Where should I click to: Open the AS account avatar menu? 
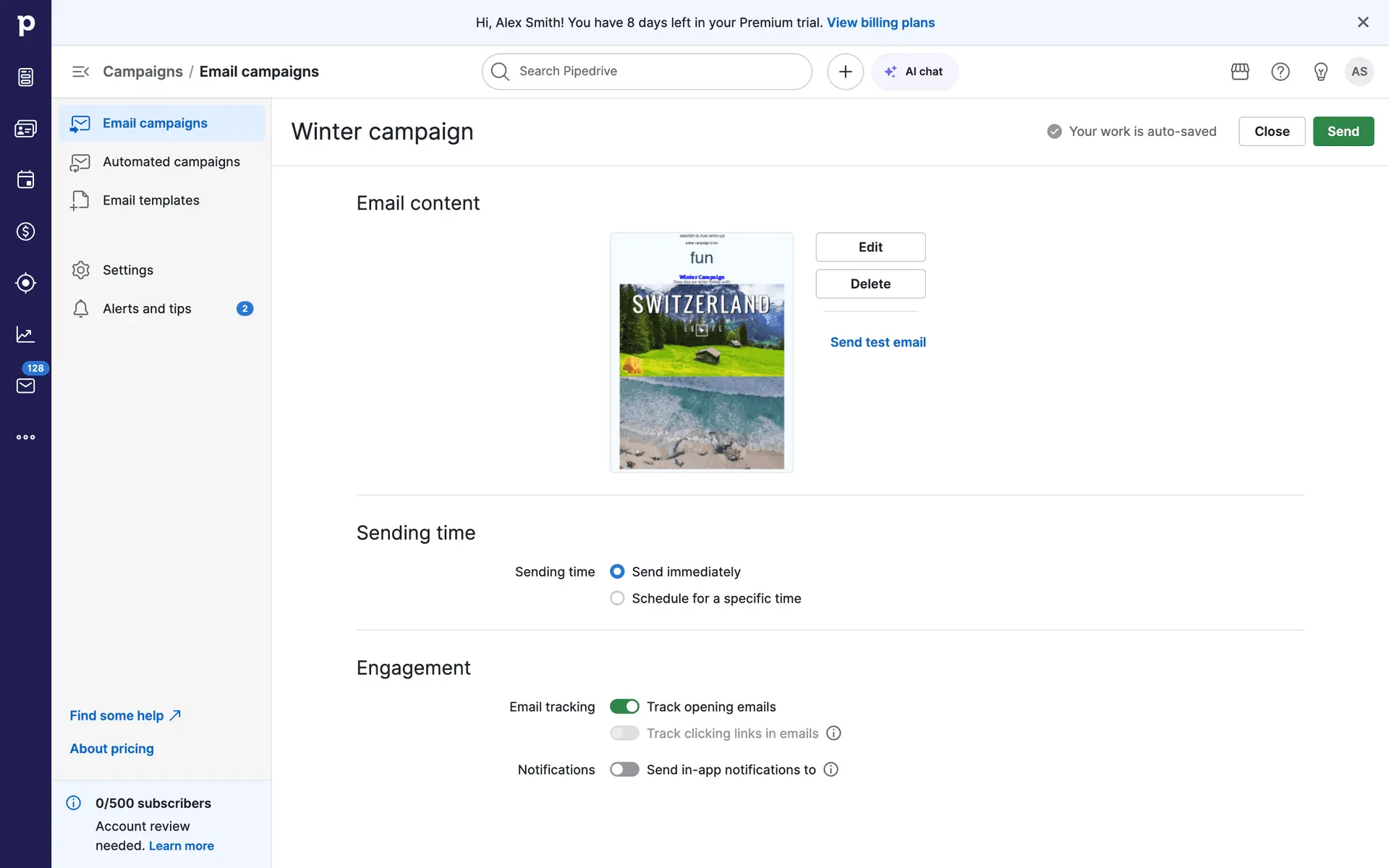click(x=1359, y=72)
